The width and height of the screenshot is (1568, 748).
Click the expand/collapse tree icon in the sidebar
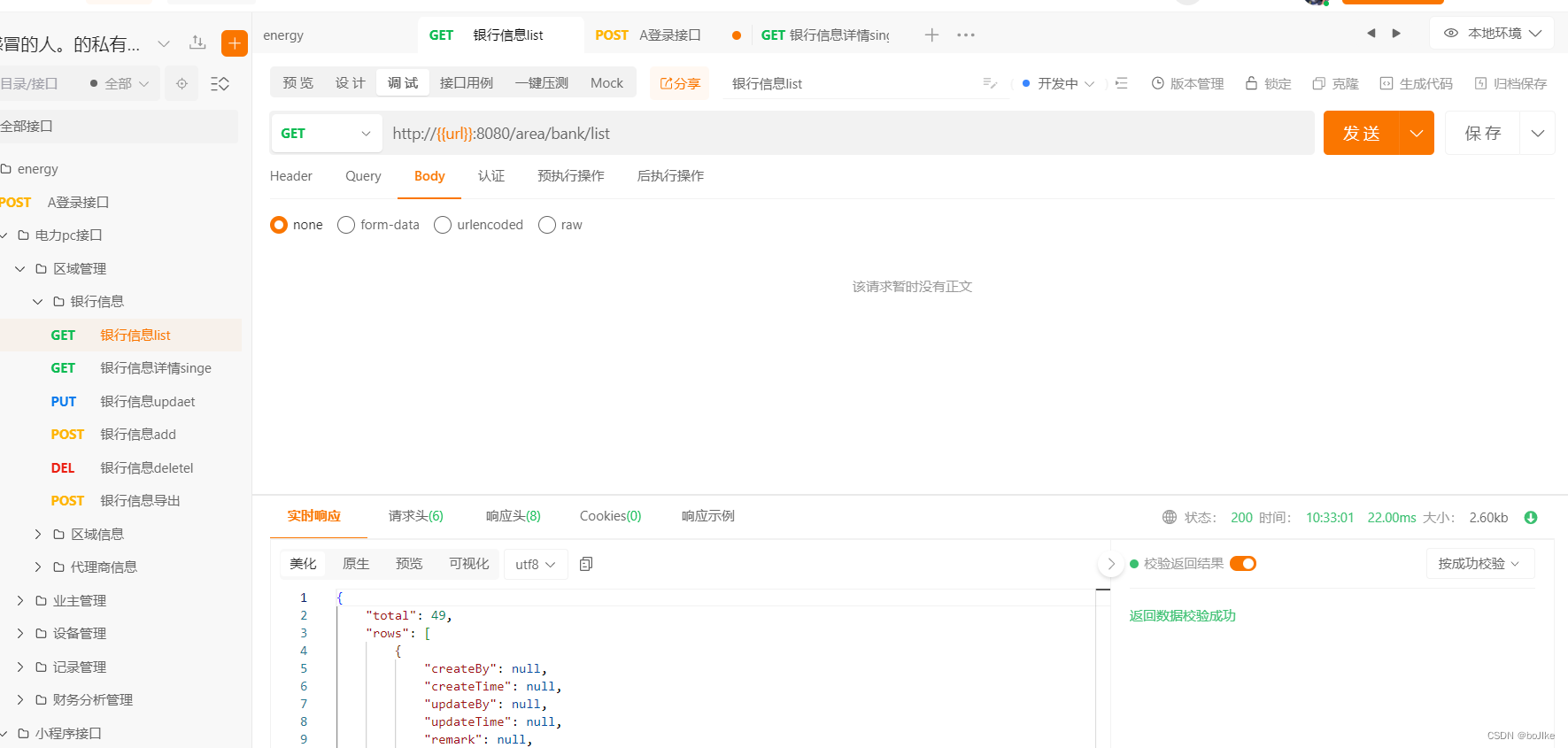coord(220,83)
